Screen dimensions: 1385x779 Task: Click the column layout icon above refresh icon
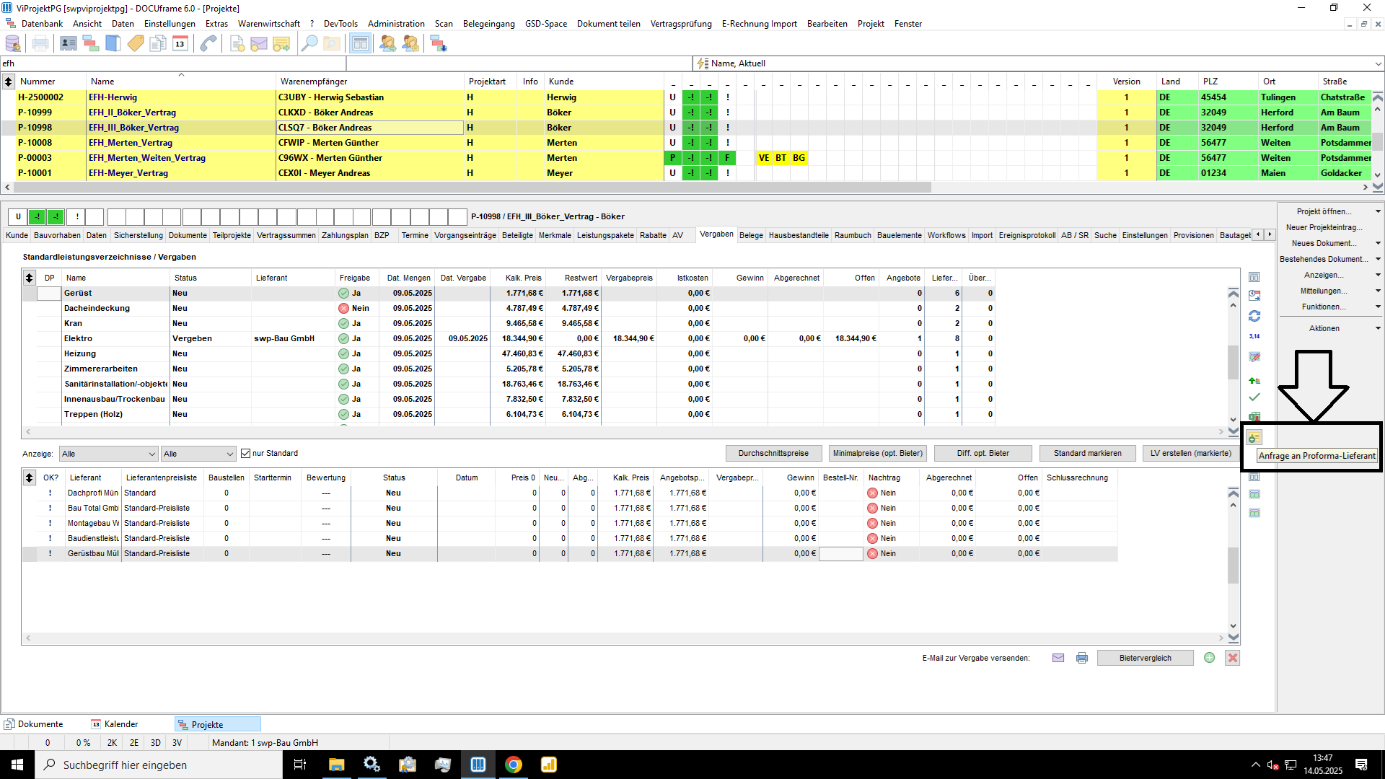[1254, 276]
